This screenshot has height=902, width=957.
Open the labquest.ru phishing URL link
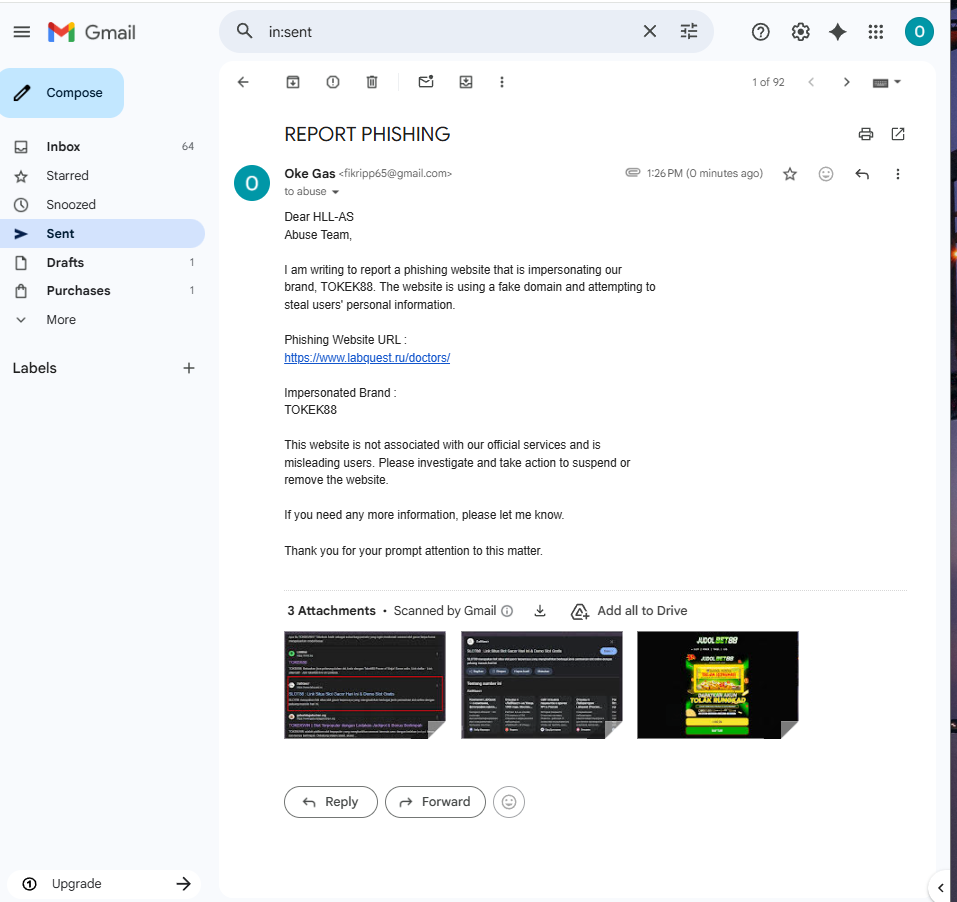pyautogui.click(x=367, y=358)
